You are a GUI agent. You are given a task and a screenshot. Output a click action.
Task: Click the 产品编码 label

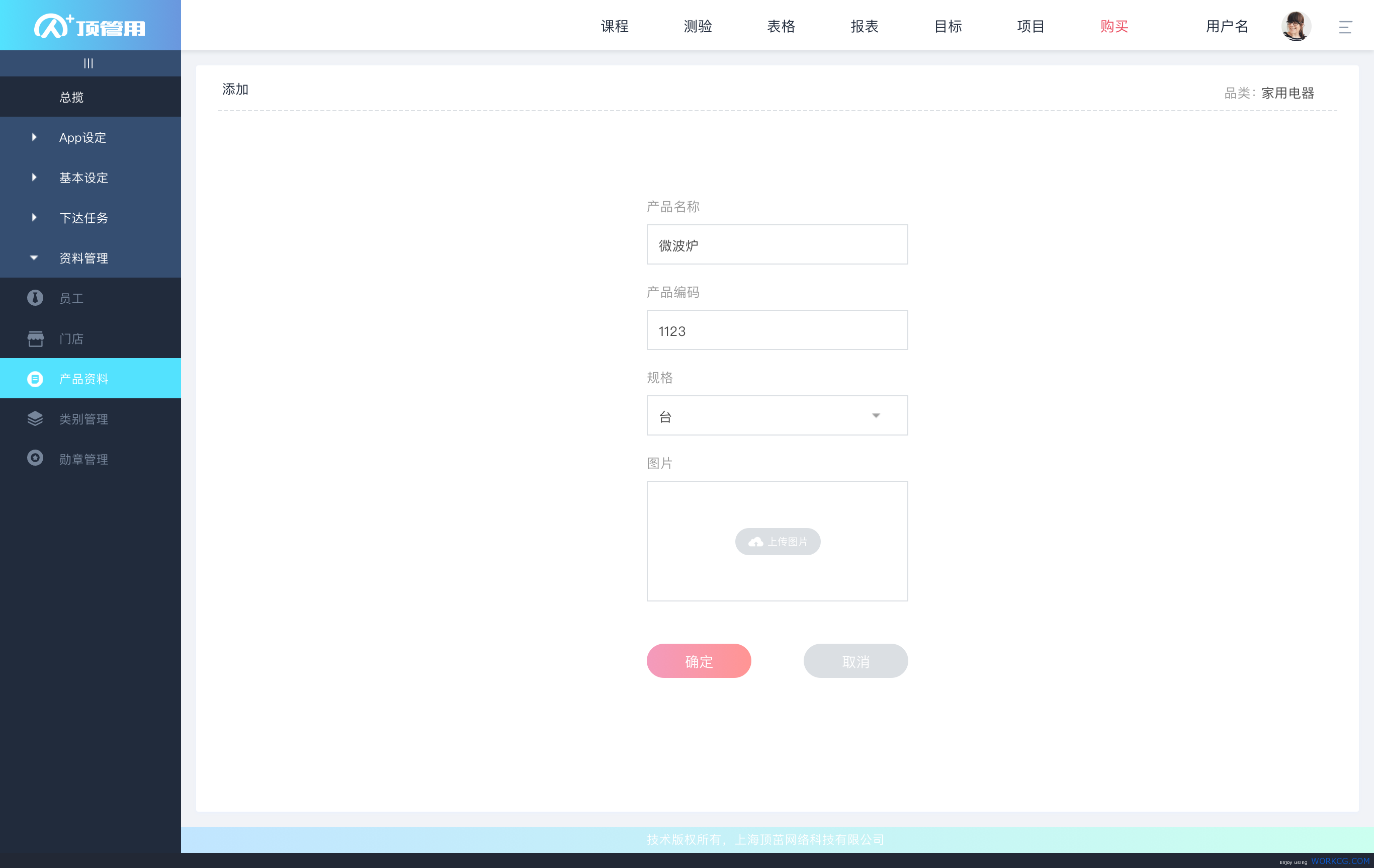[x=673, y=292]
